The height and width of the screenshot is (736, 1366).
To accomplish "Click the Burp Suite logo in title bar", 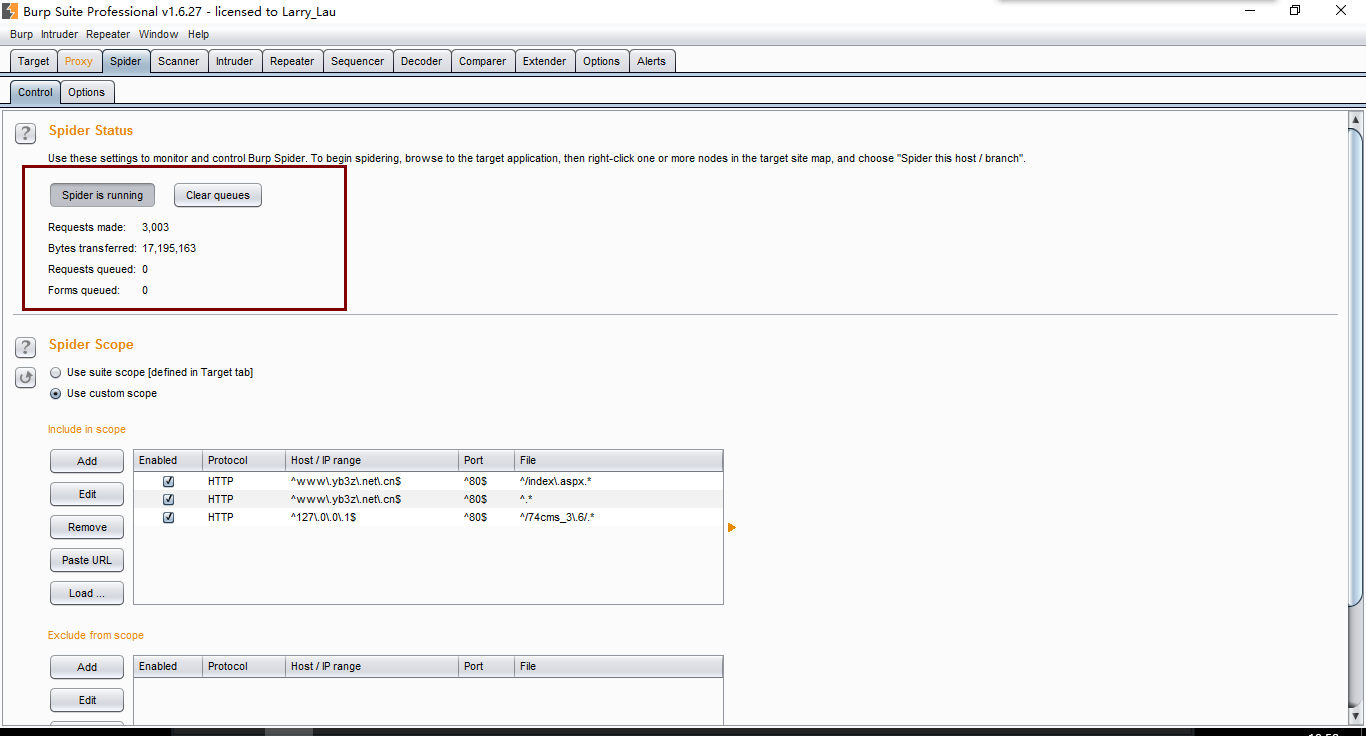I will (10, 12).
